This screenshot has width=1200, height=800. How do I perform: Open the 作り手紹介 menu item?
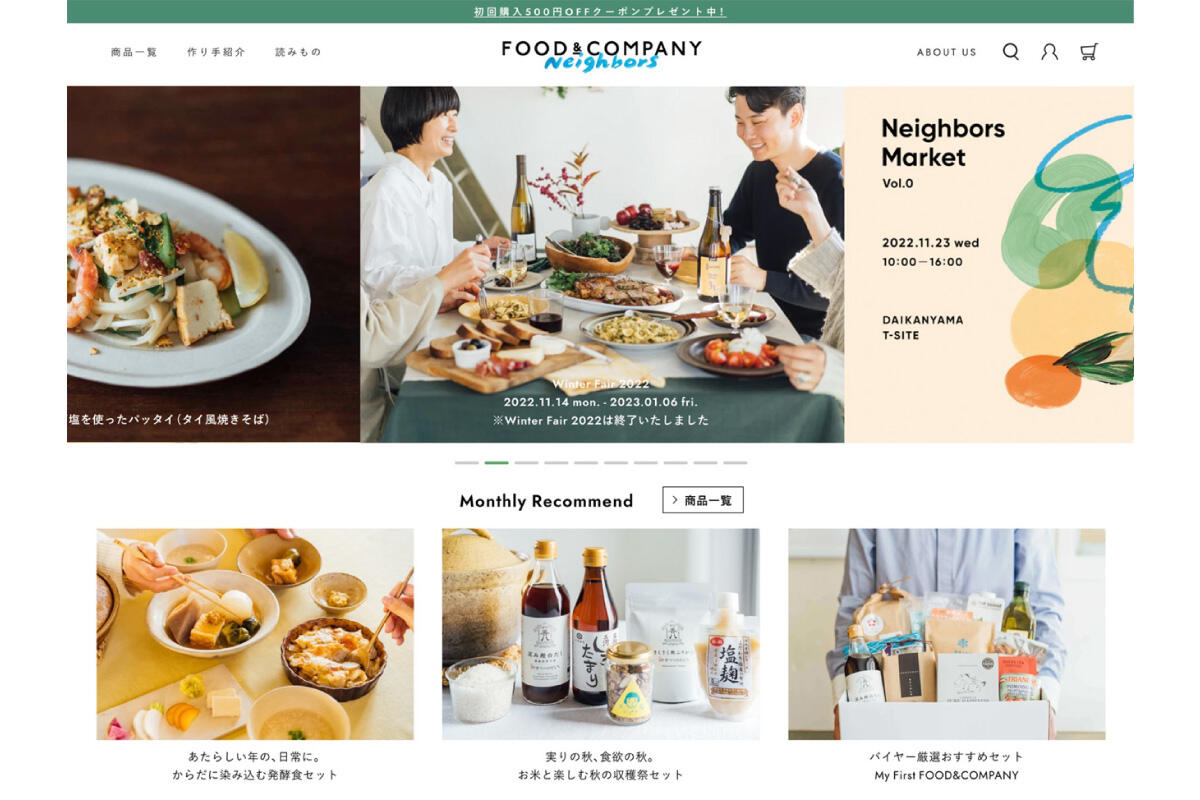click(x=216, y=52)
